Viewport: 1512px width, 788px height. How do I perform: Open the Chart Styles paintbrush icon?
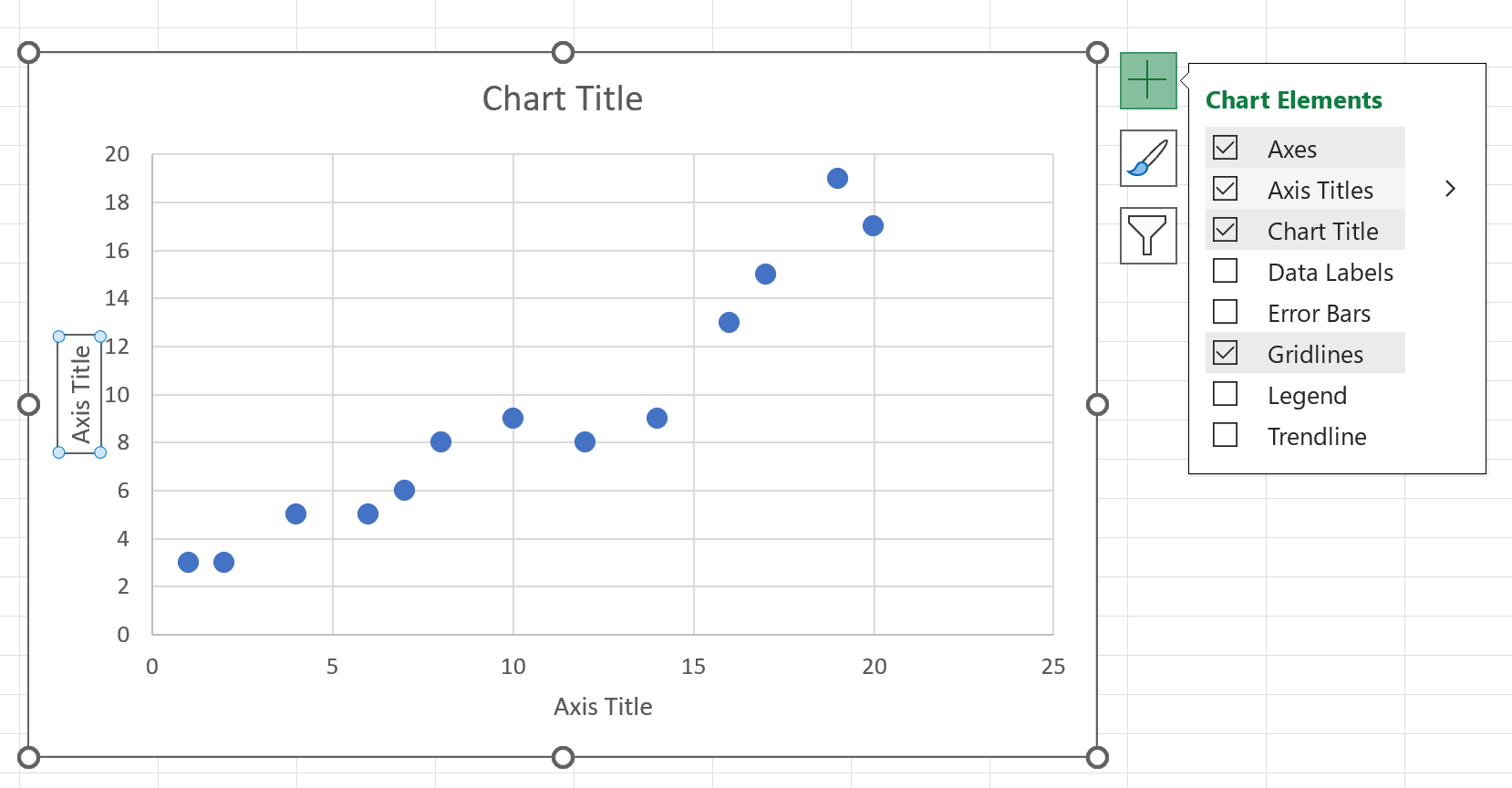tap(1148, 158)
